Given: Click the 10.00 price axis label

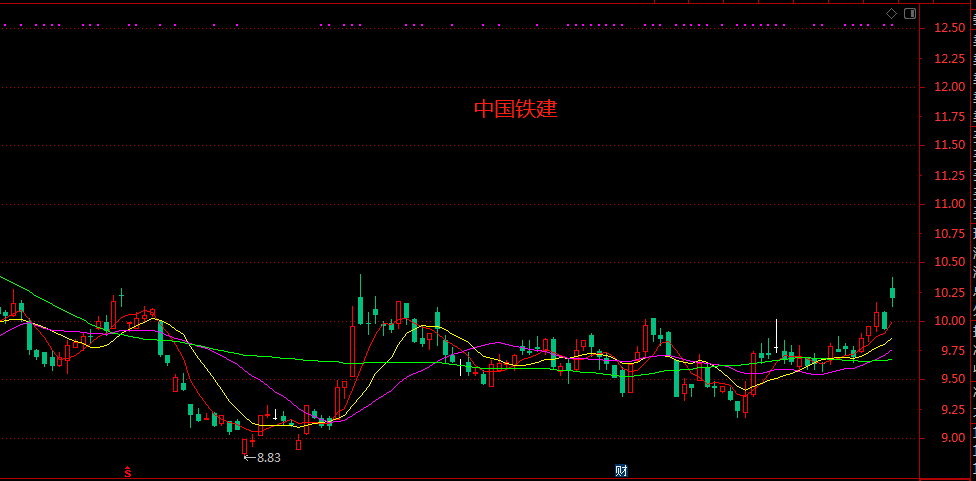Looking at the screenshot, I should (949, 322).
